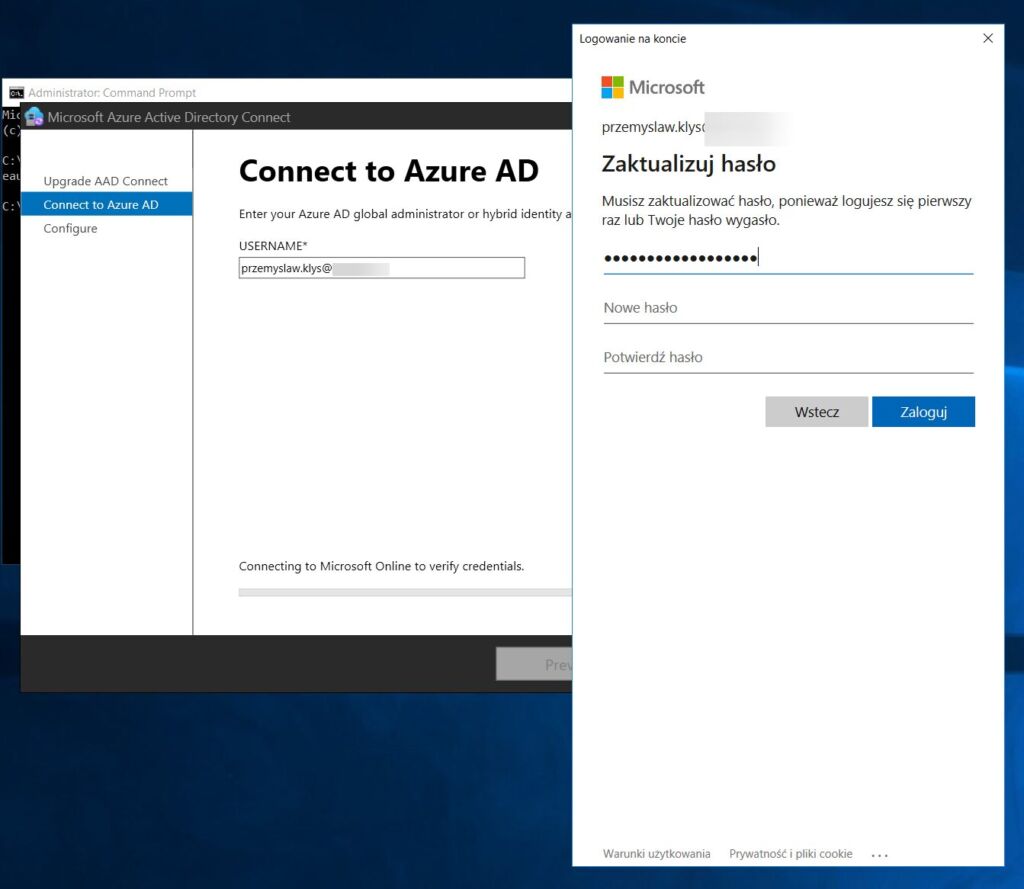Click the Azure AD Connect title bar icon
The image size is (1024, 889).
33,117
